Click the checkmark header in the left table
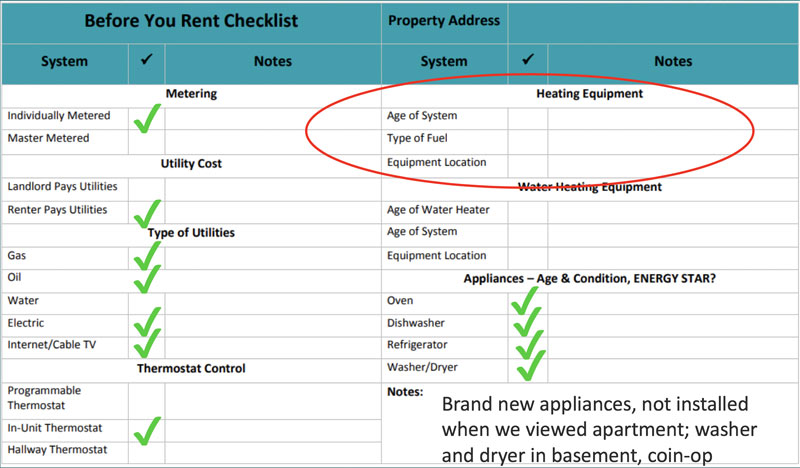The width and height of the screenshot is (800, 468). click(x=146, y=60)
